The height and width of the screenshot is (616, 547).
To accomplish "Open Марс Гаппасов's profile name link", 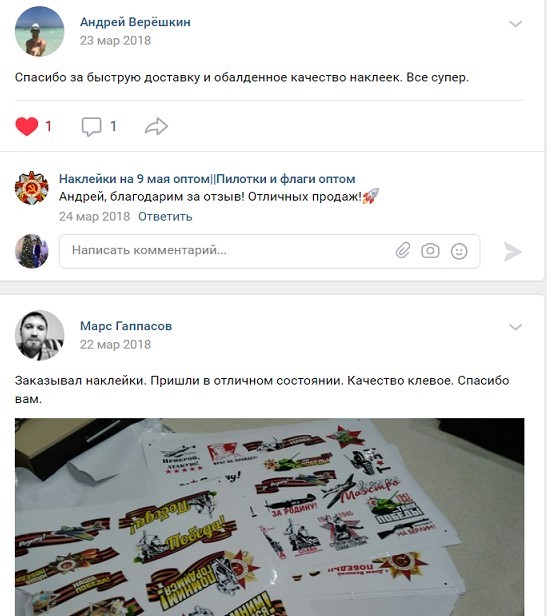I will coord(126,326).
